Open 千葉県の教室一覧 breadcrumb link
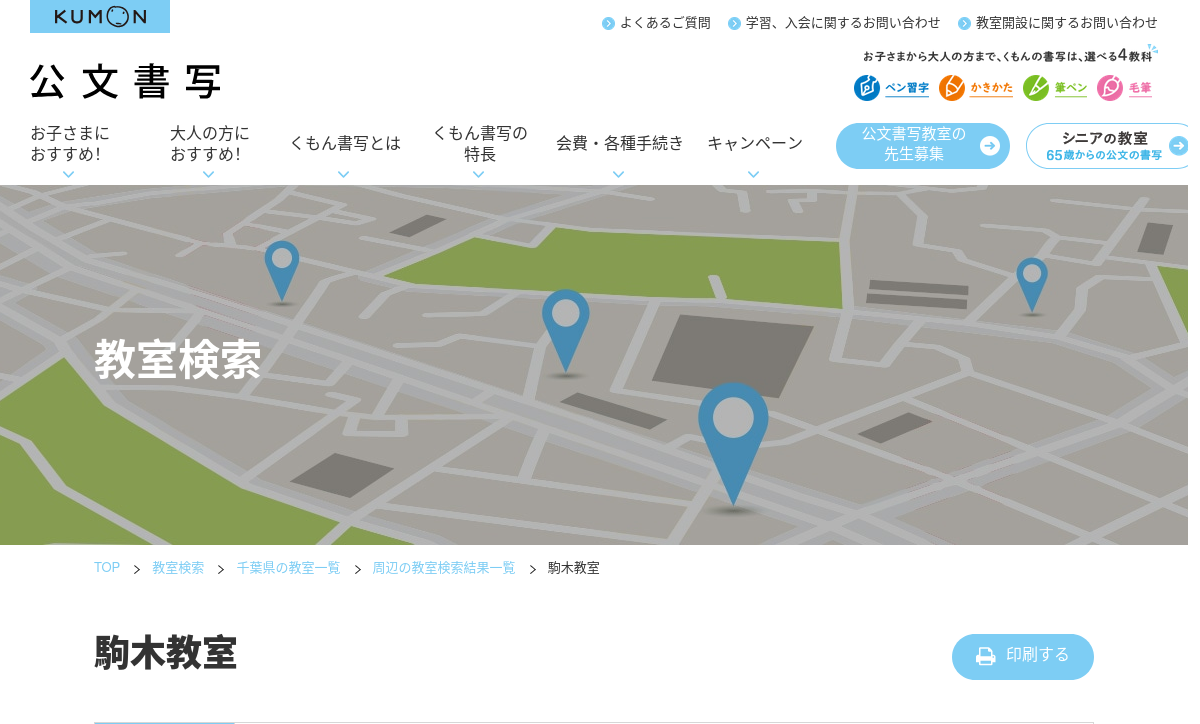Image resolution: width=1200 pixels, height=724 pixels. pos(288,568)
